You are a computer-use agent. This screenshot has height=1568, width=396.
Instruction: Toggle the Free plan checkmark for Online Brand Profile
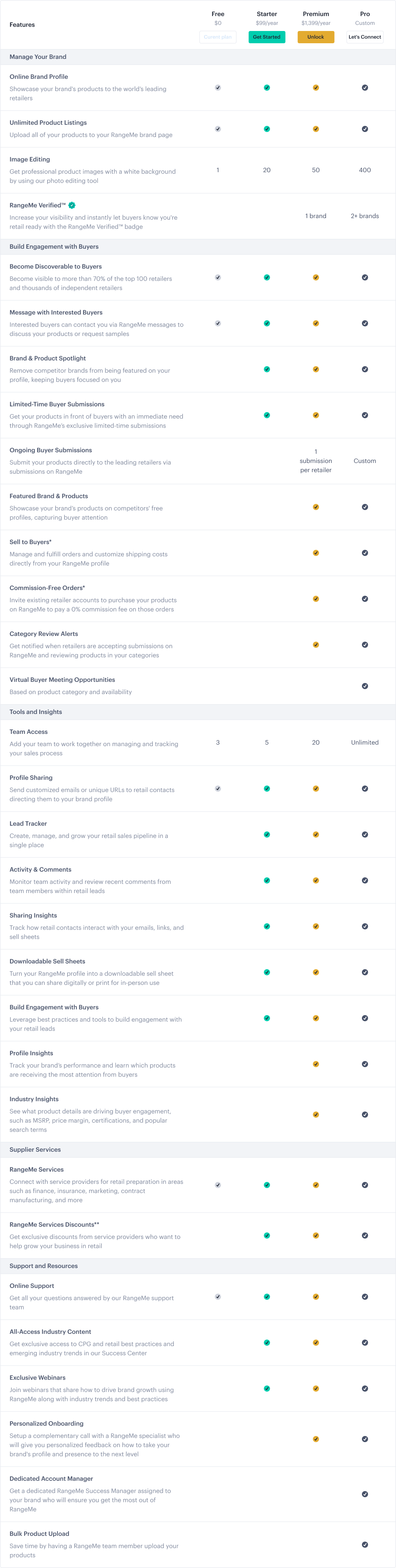218,87
